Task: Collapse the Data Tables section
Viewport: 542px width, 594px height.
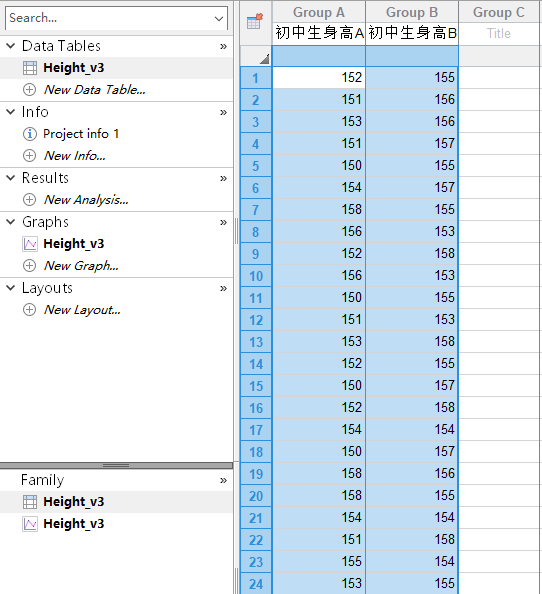Action: (x=11, y=46)
